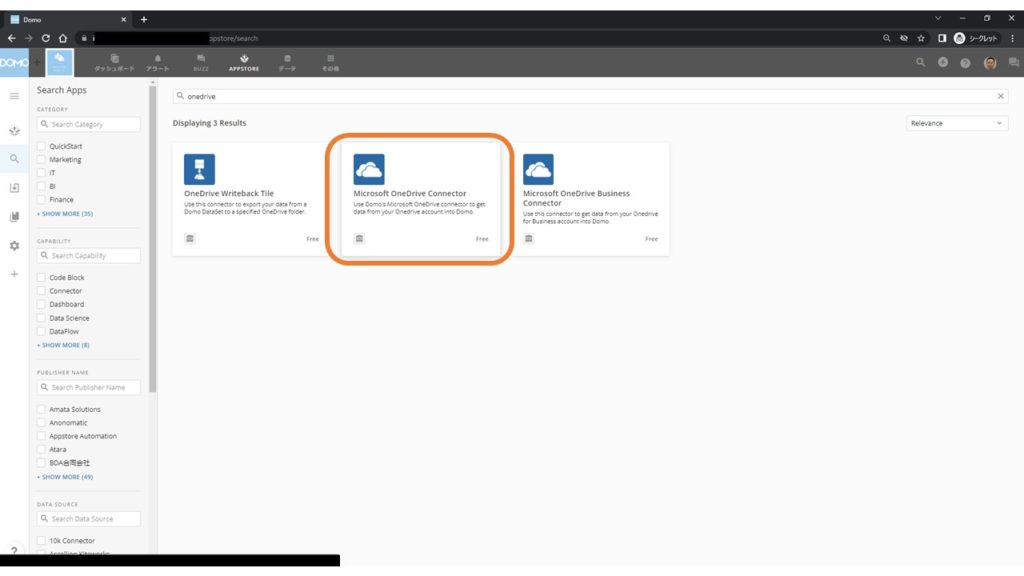
Task: Expand Show More (35) categories
Action: 65,214
